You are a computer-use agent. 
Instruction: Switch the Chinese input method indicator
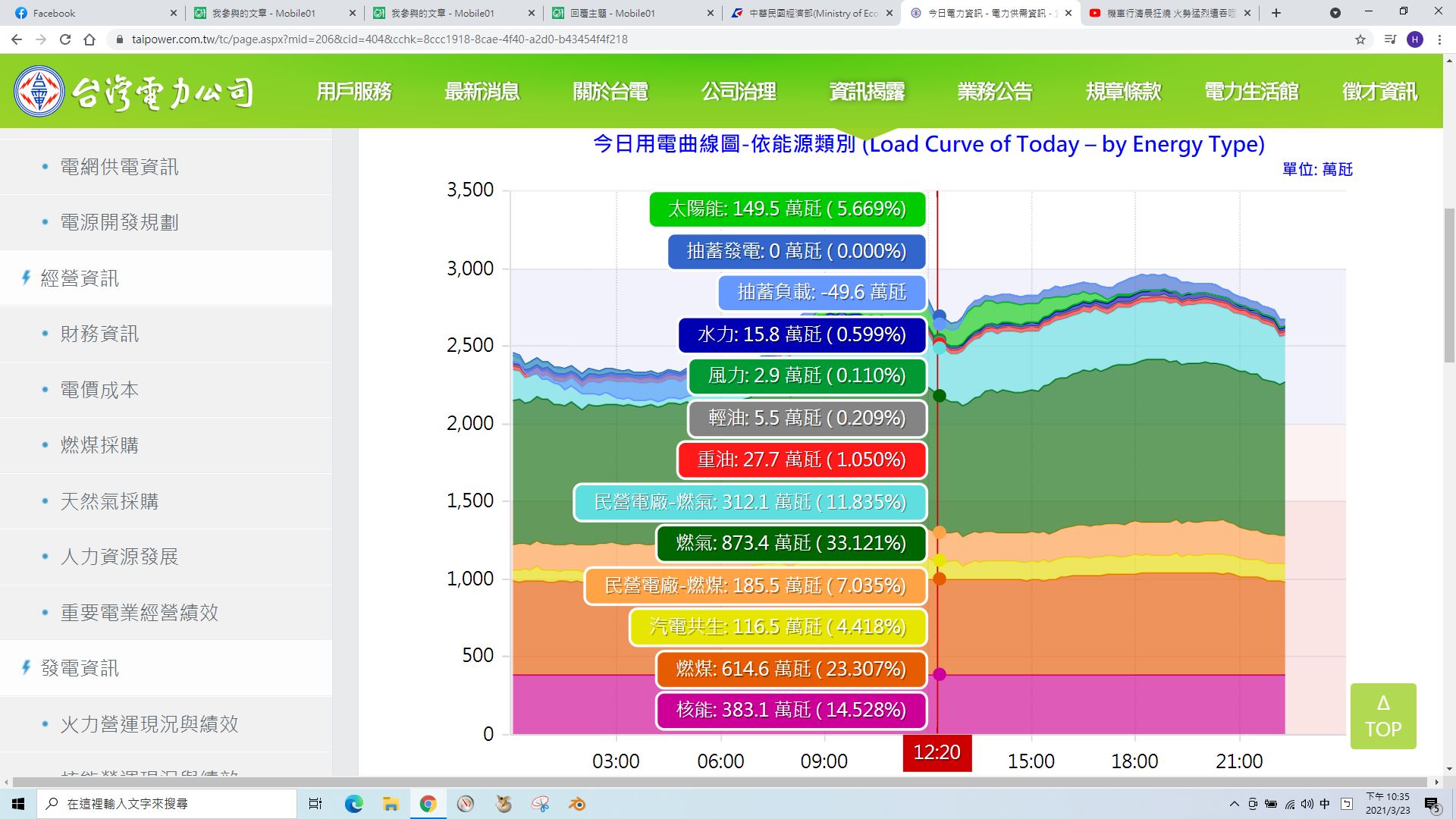(x=1325, y=804)
